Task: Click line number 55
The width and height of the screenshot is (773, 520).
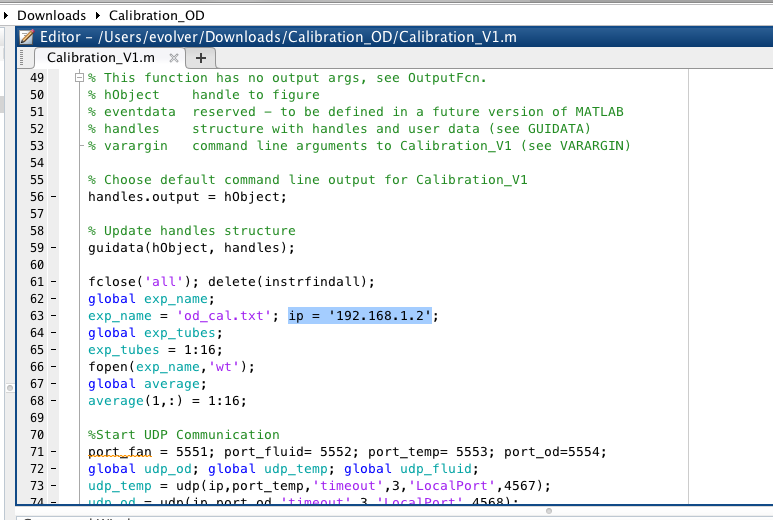Action: (x=37, y=180)
